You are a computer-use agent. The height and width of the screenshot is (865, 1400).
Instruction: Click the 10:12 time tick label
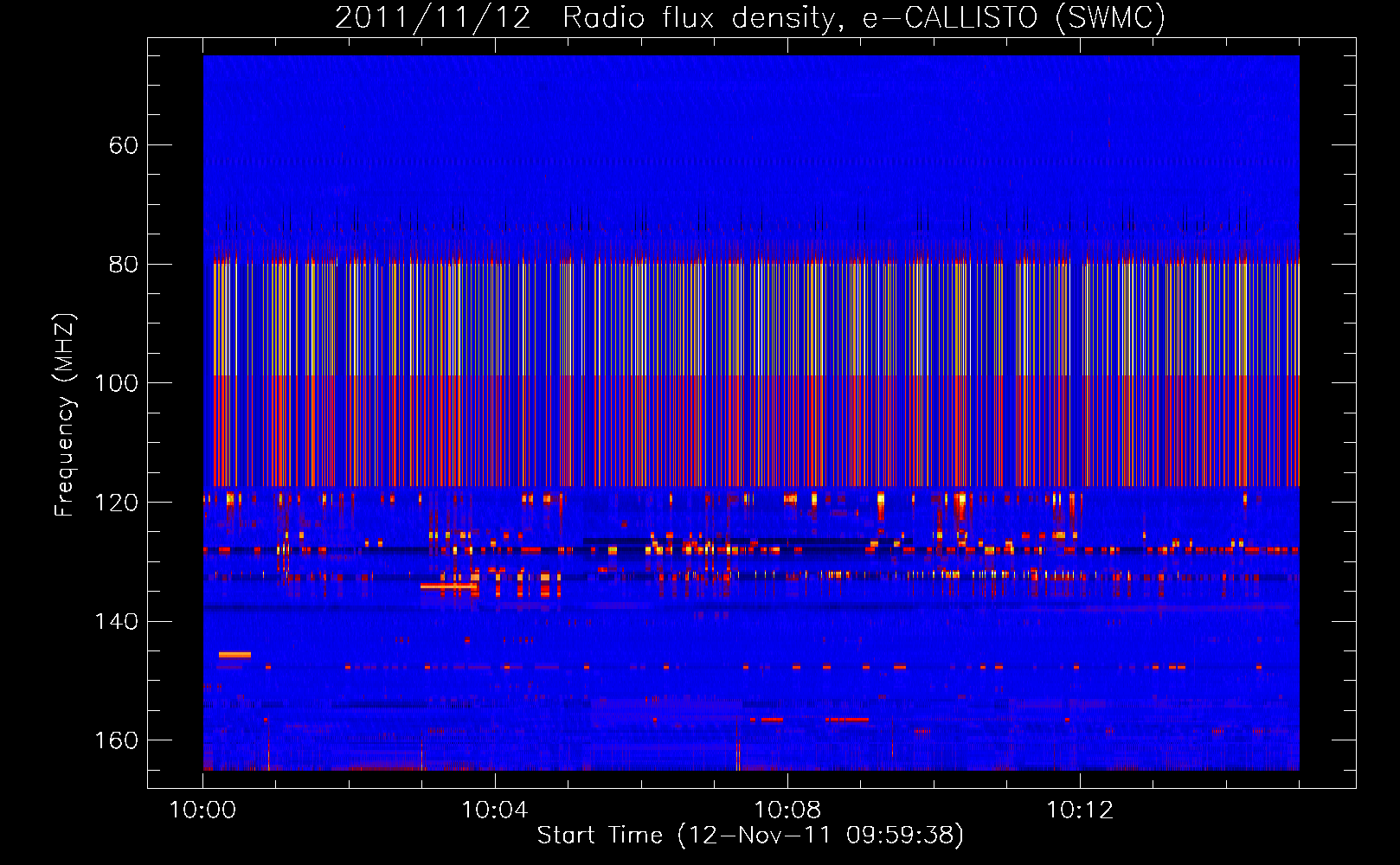click(1080, 811)
